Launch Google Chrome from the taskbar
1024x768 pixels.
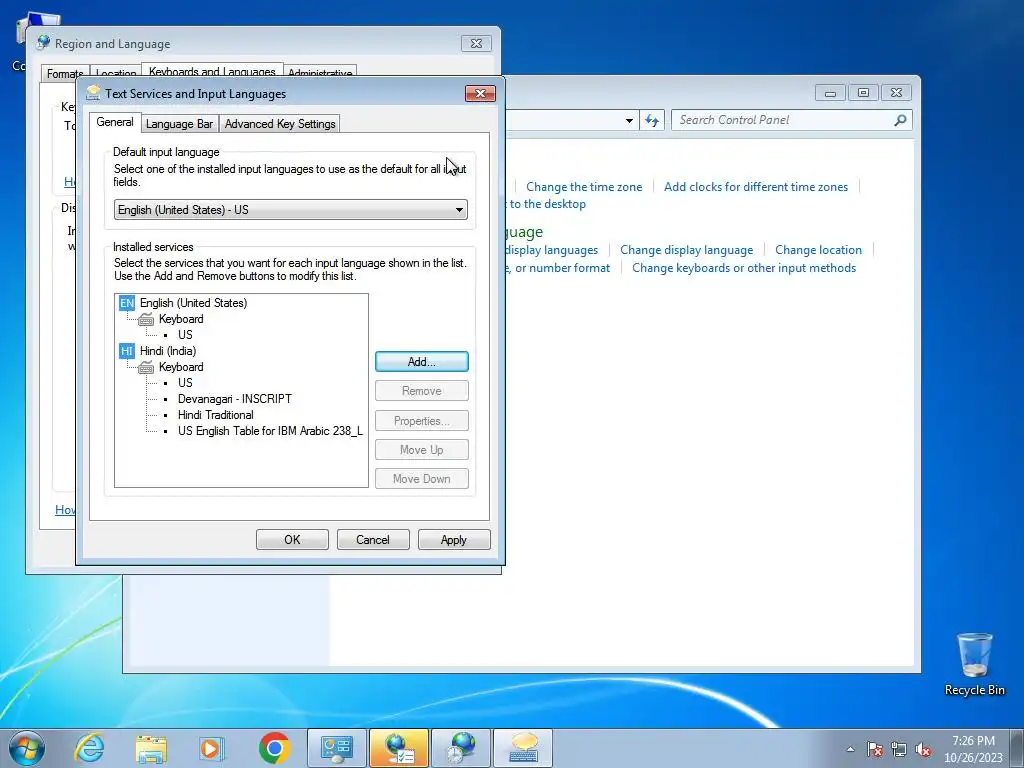coord(274,748)
